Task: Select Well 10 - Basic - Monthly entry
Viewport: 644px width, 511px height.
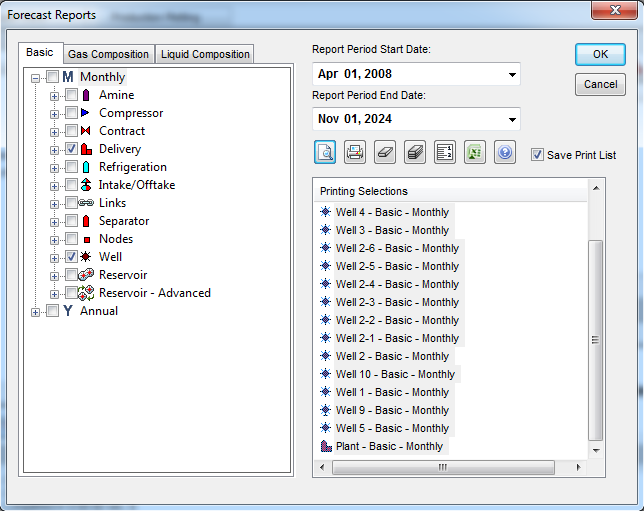Action: pyautogui.click(x=395, y=374)
